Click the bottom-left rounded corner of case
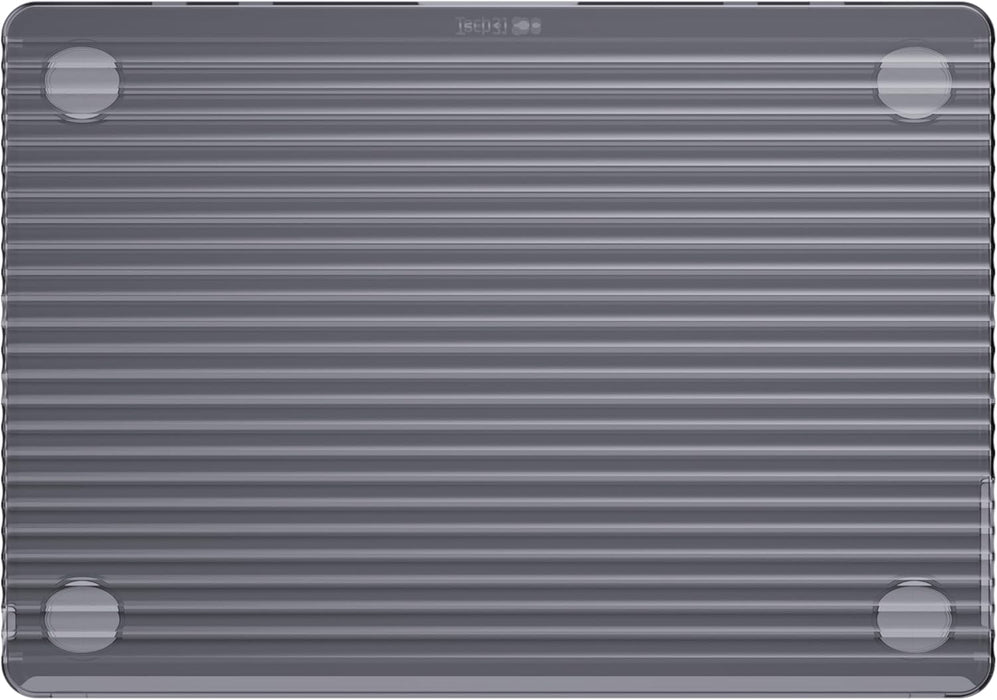997x700 pixels. click(x=14, y=686)
